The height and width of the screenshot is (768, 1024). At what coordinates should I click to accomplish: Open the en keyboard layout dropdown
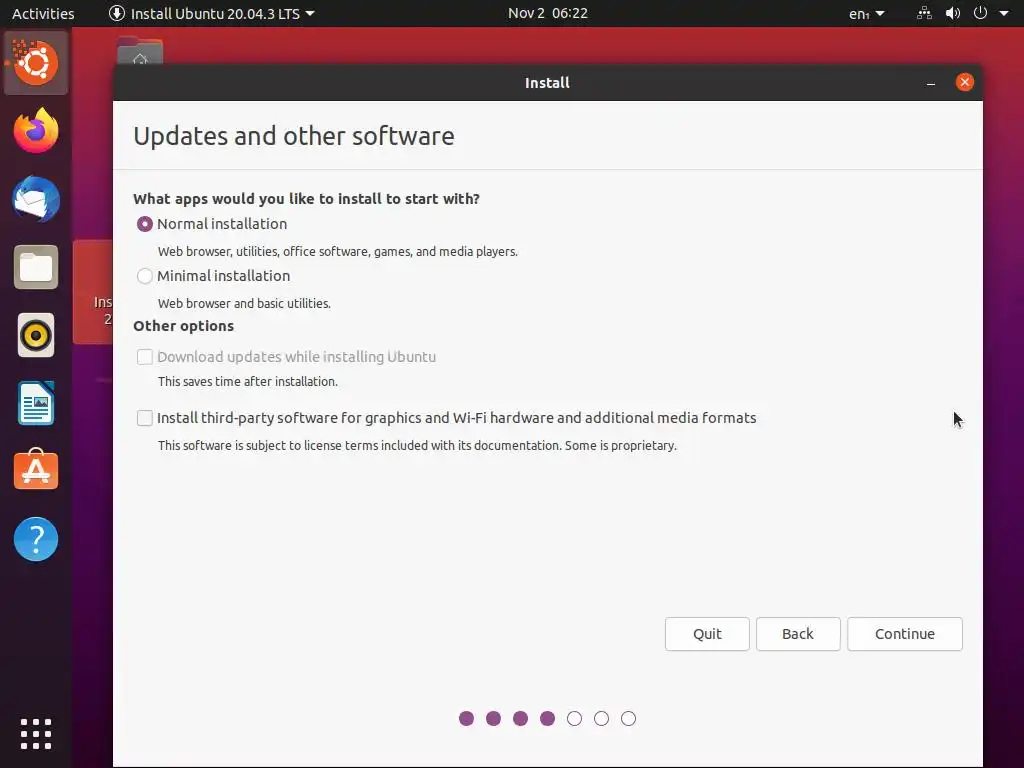[x=867, y=13]
